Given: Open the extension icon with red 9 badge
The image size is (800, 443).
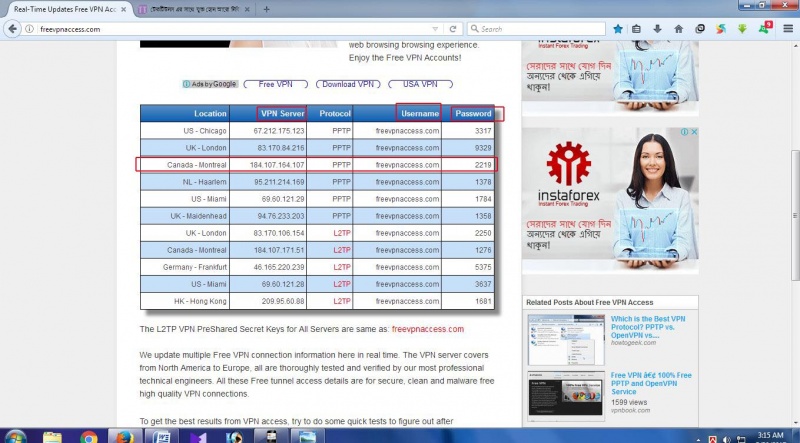Looking at the screenshot, I should (765, 28).
